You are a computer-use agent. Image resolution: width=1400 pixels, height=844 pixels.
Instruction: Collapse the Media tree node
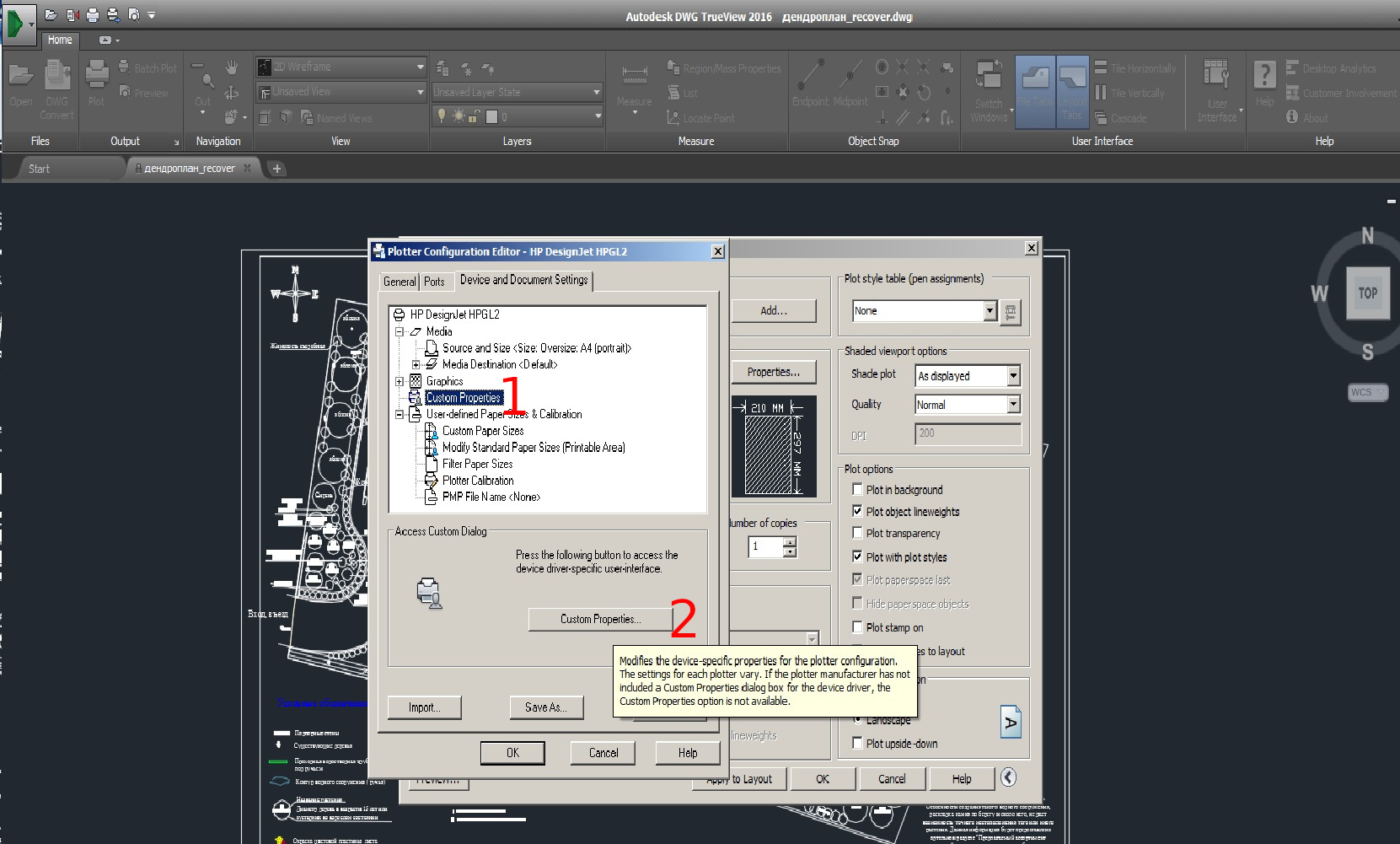point(400,332)
